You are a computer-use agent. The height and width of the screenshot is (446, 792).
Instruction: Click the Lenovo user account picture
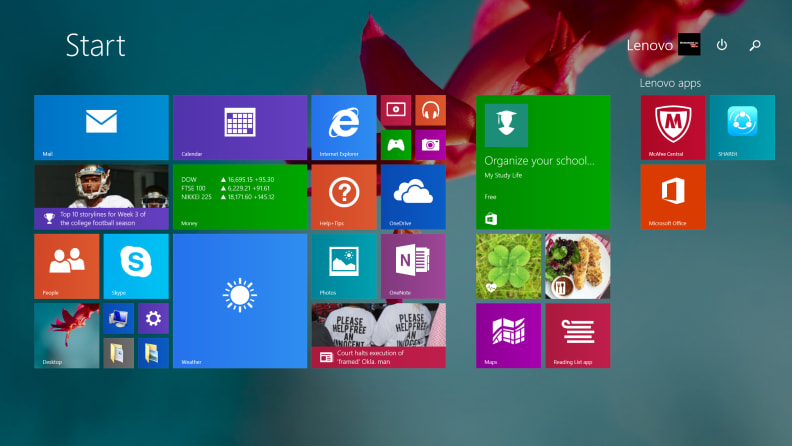(689, 44)
